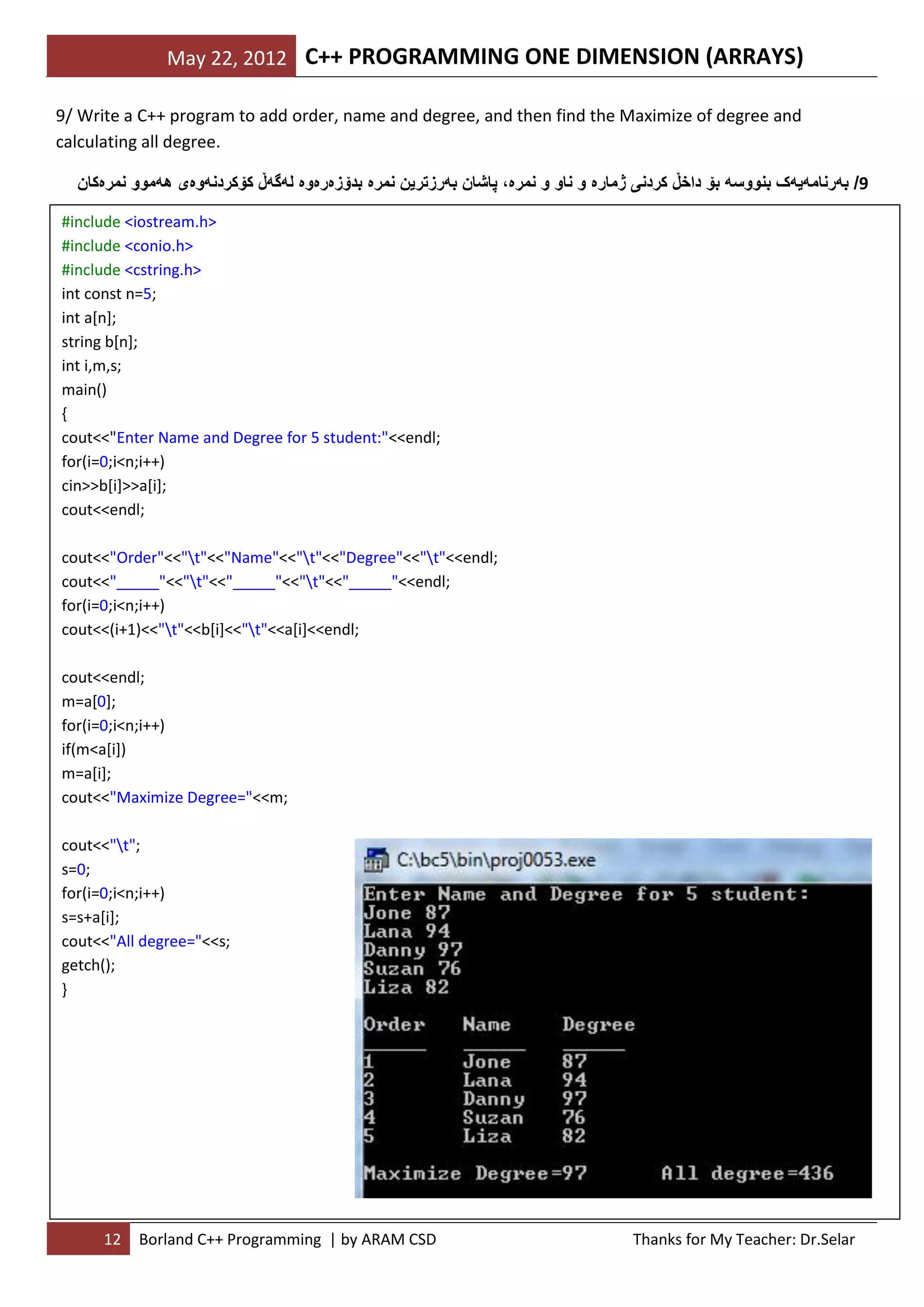Click the title 'C++ PROGRAMMING ONE DIMENSION (ARRAYS)'
This screenshot has width=924, height=1307.
pyautogui.click(x=554, y=56)
